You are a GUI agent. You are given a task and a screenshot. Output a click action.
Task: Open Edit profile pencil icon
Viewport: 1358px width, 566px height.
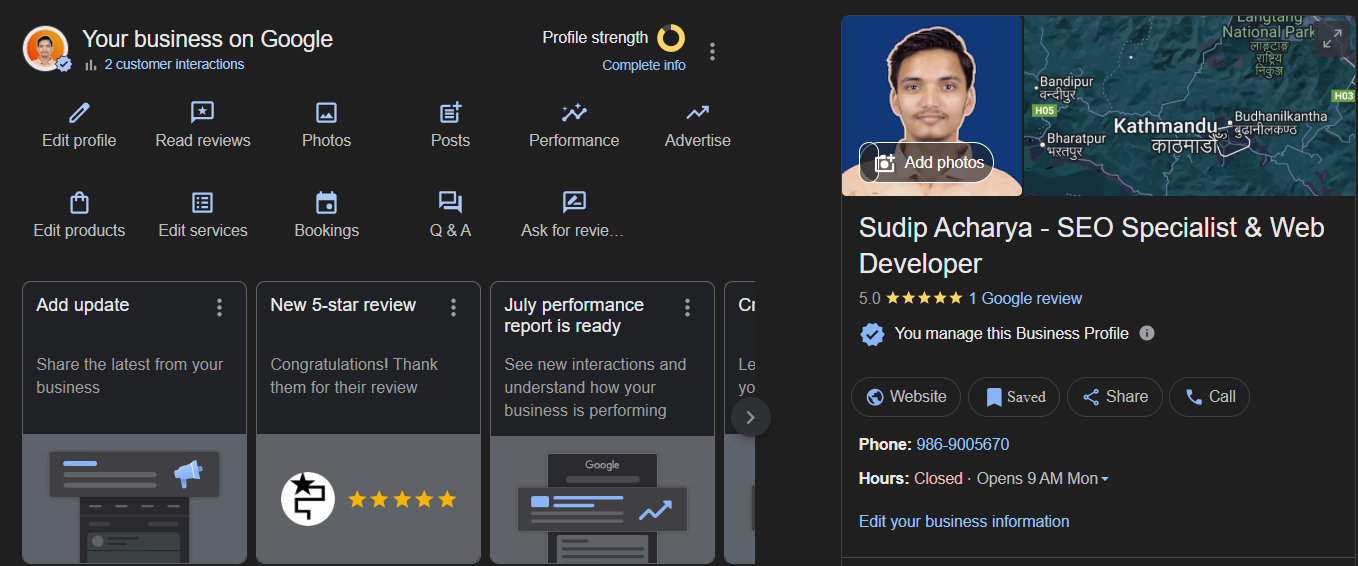coord(79,112)
